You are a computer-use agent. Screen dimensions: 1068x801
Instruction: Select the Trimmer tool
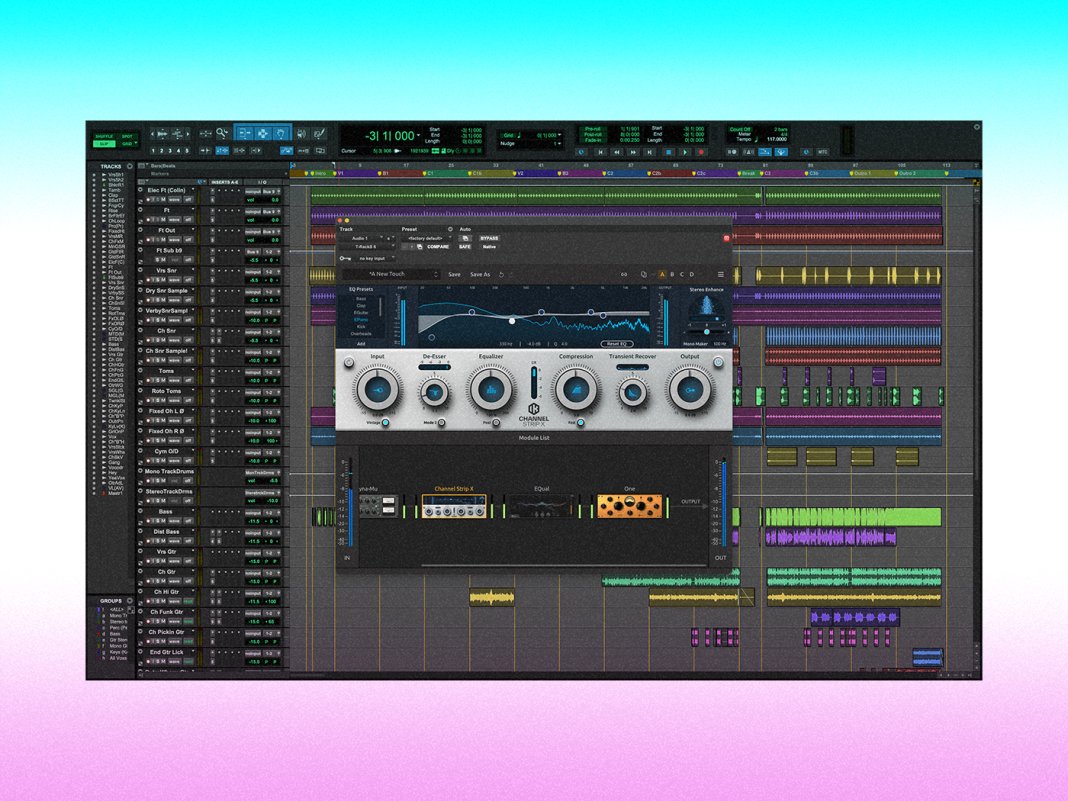tap(244, 134)
